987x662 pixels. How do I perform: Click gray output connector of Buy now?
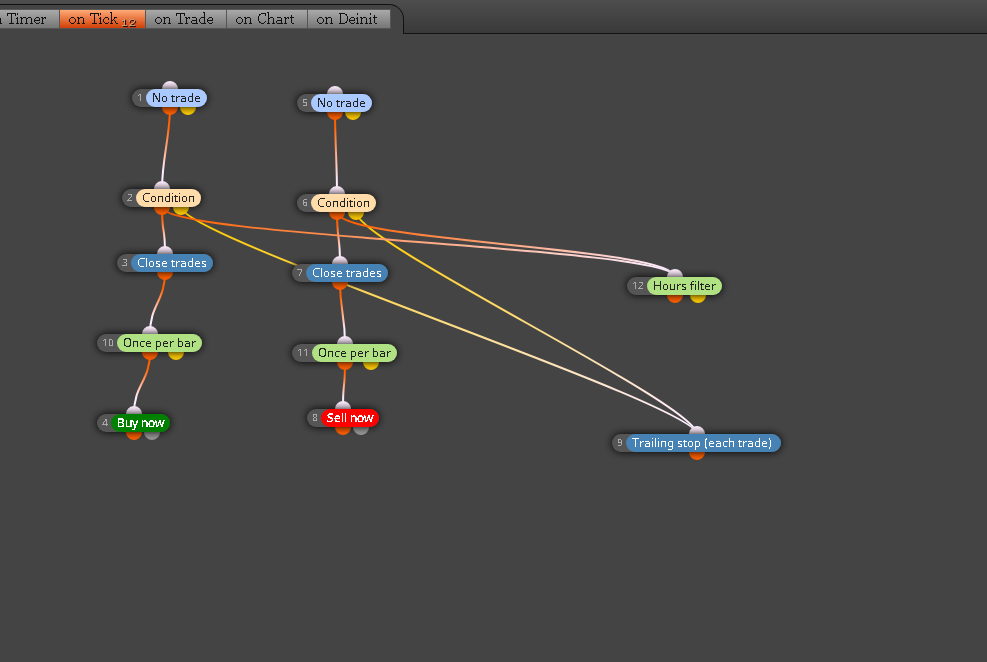pos(152,435)
